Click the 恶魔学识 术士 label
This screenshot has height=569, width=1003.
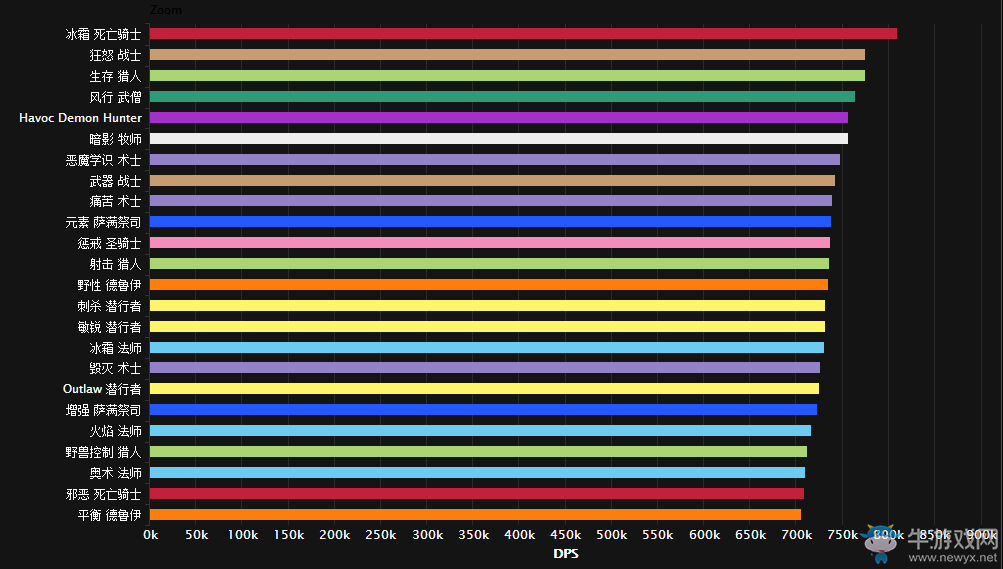[103, 160]
